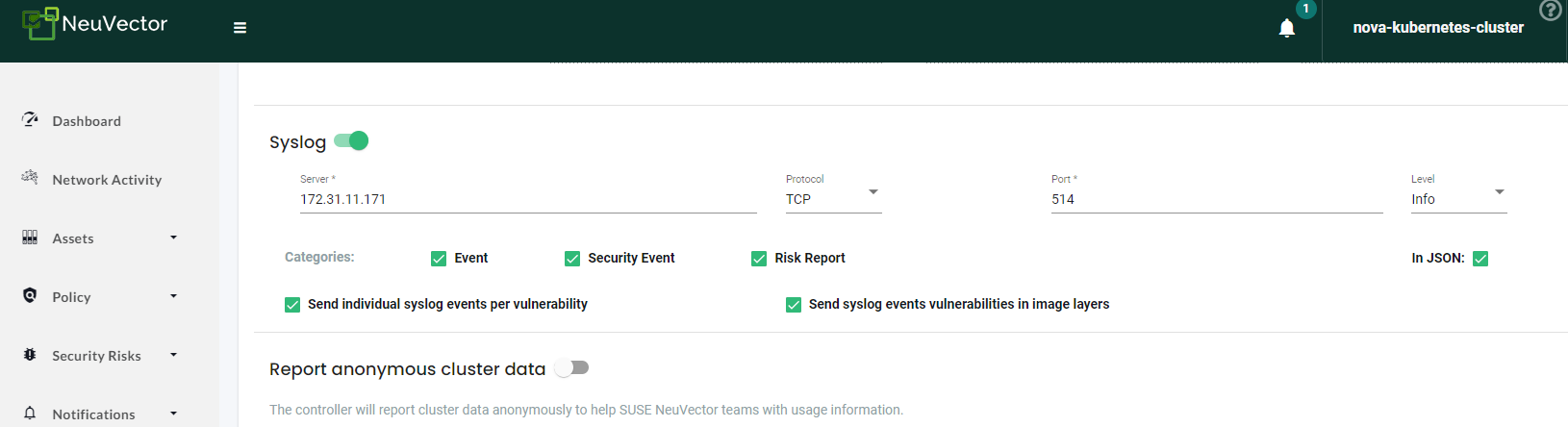Click the Categories label
Screen dimensions: 1568x427
[319, 257]
